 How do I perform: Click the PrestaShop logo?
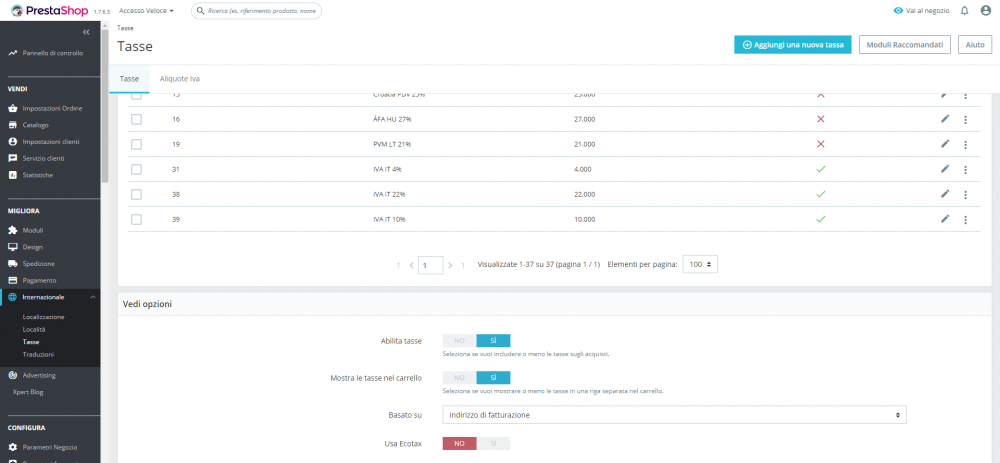tap(50, 10)
